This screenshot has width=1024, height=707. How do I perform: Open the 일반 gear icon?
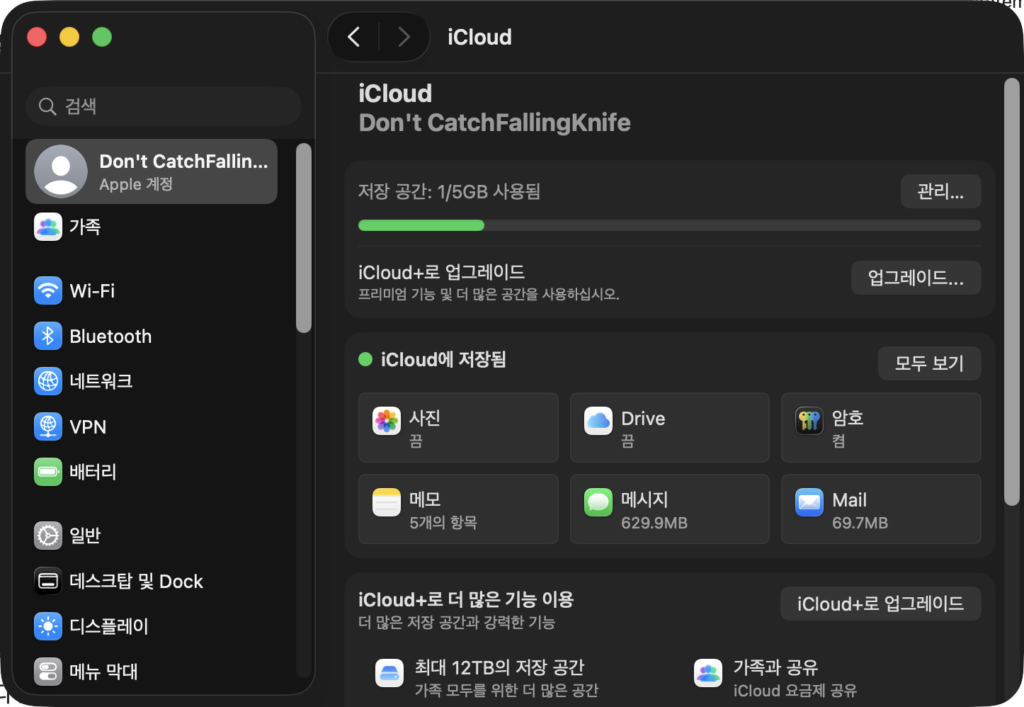(x=48, y=535)
